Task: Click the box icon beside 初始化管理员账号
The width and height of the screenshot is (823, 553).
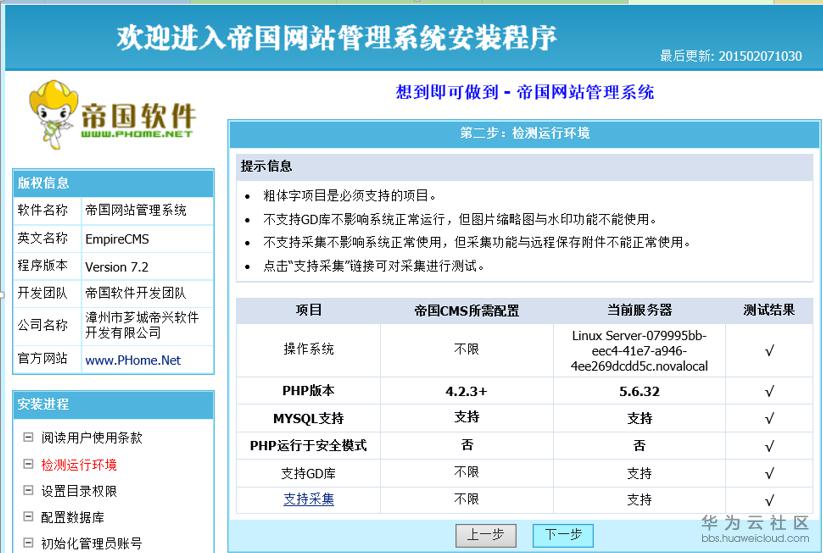Action: [28, 543]
